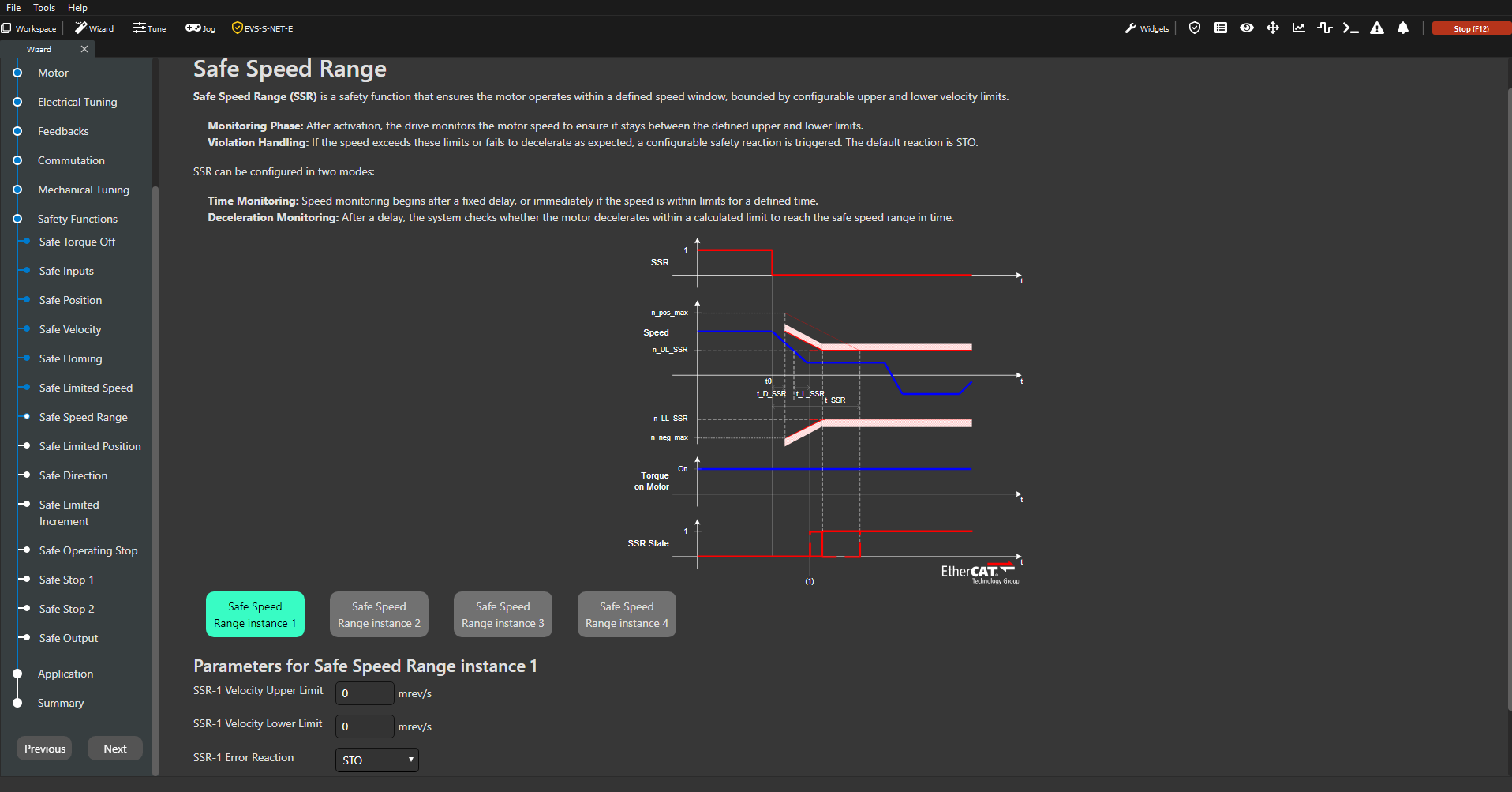Open the Tools menu
This screenshot has width=1512, height=792.
[x=44, y=8]
